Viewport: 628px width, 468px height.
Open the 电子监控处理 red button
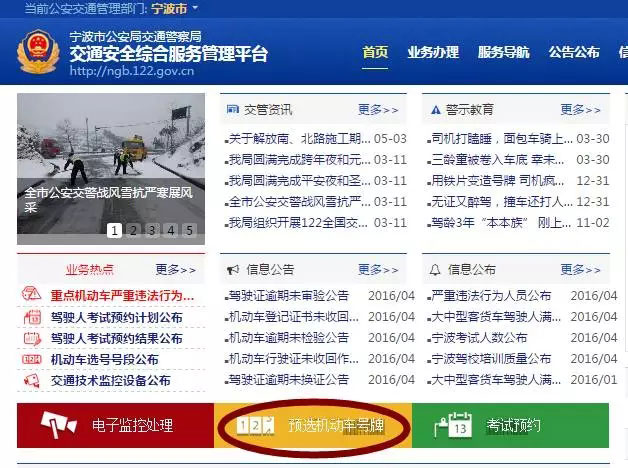click(115, 425)
